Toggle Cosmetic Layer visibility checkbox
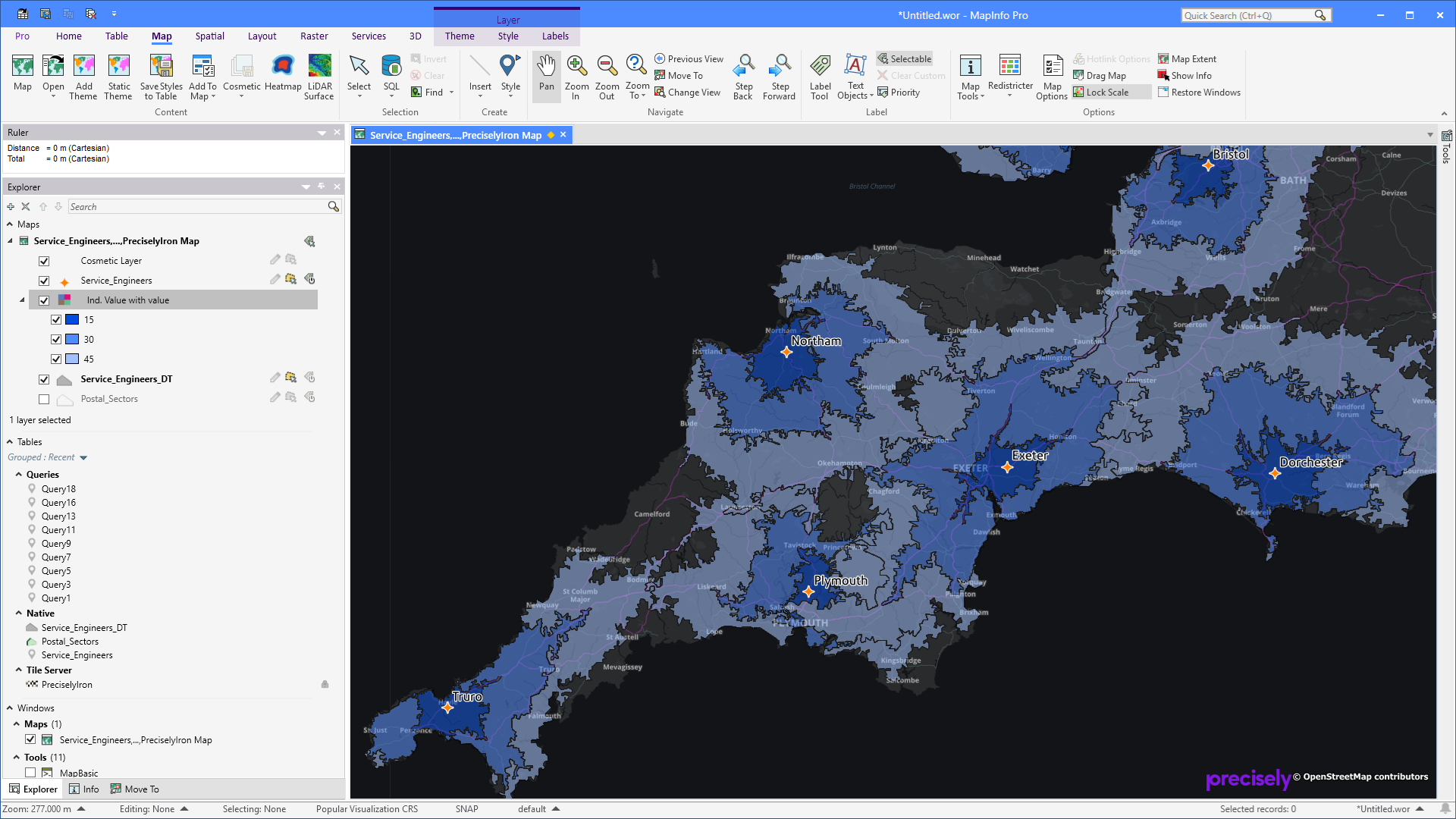The height and width of the screenshot is (819, 1456). coord(44,261)
